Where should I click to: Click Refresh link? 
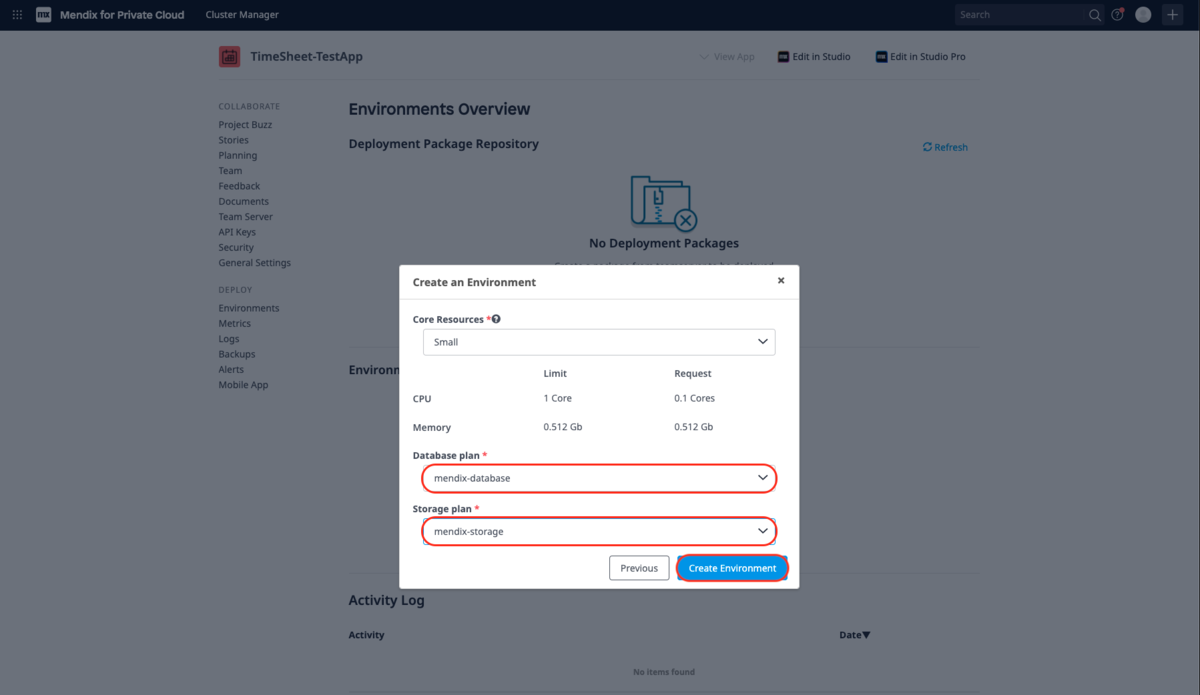pyautogui.click(x=945, y=147)
